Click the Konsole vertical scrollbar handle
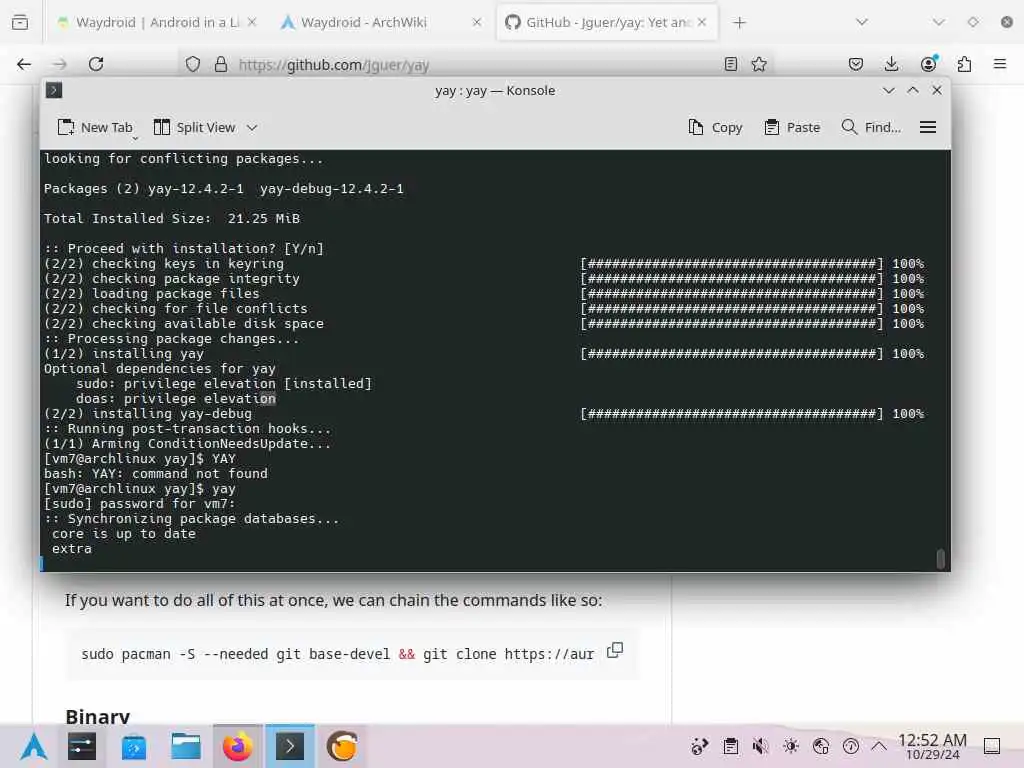Viewport: 1024px width, 768px height. [941, 559]
